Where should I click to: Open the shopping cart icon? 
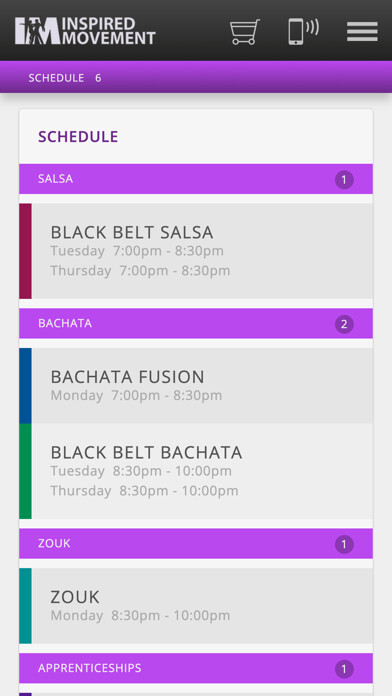tap(245, 32)
